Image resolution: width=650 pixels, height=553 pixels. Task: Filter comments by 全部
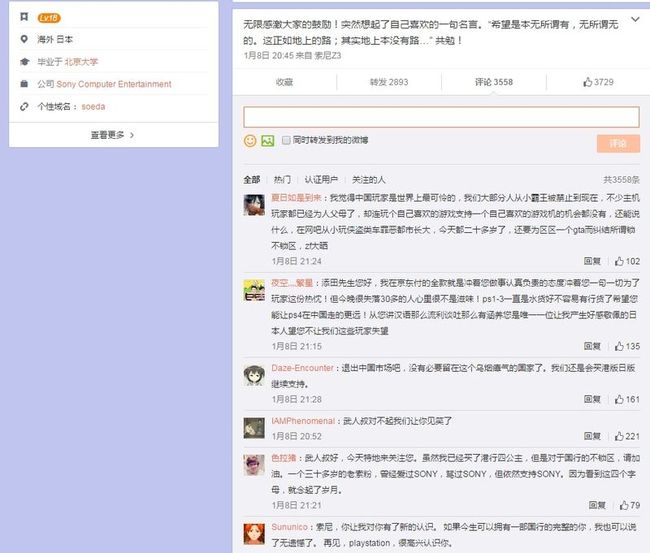252,179
